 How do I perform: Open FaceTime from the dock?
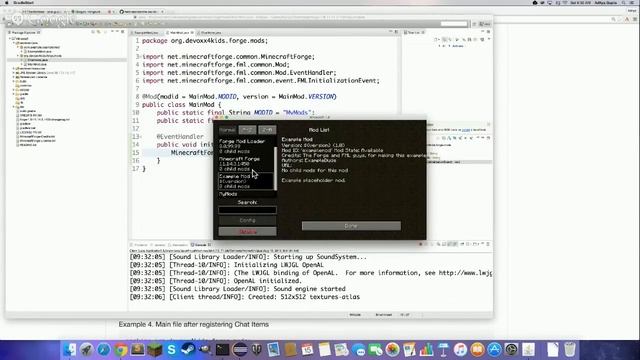[x=376, y=350]
